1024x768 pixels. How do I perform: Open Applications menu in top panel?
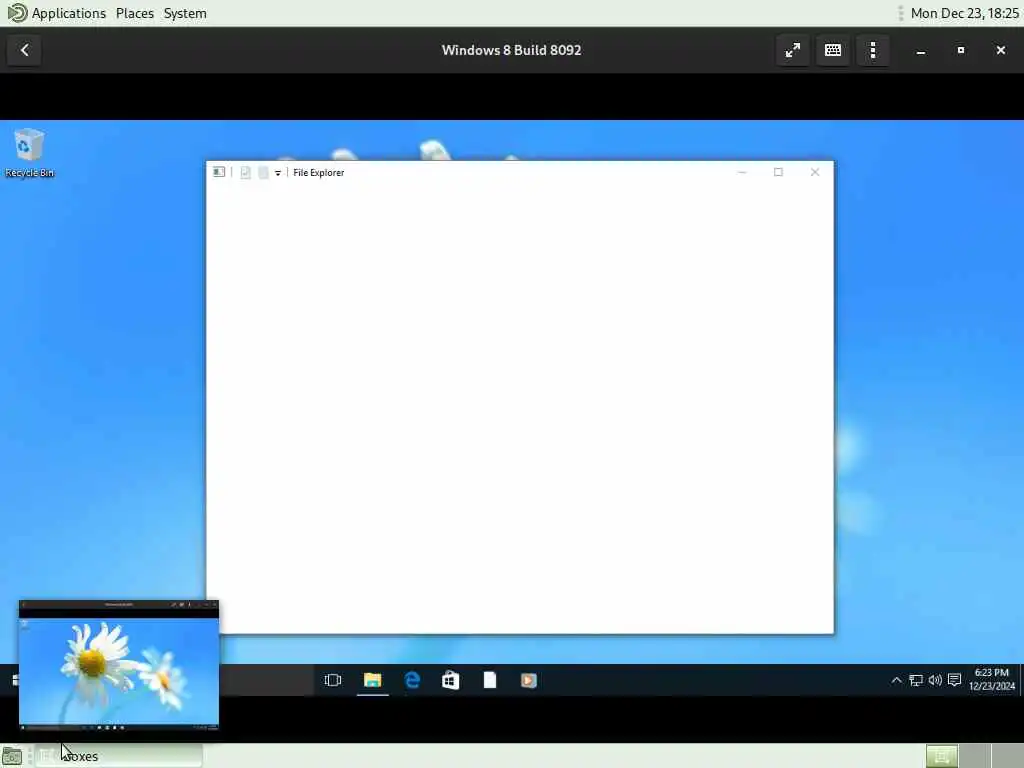[x=57, y=13]
